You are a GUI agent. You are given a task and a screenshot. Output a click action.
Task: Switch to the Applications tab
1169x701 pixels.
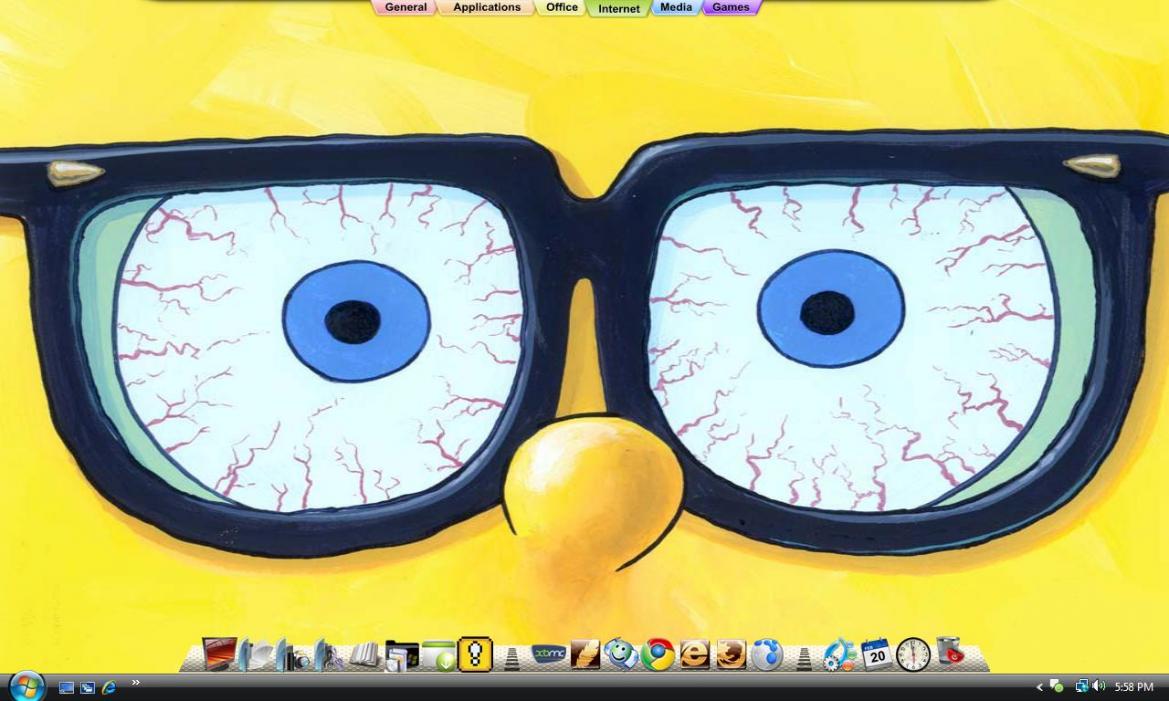[487, 7]
